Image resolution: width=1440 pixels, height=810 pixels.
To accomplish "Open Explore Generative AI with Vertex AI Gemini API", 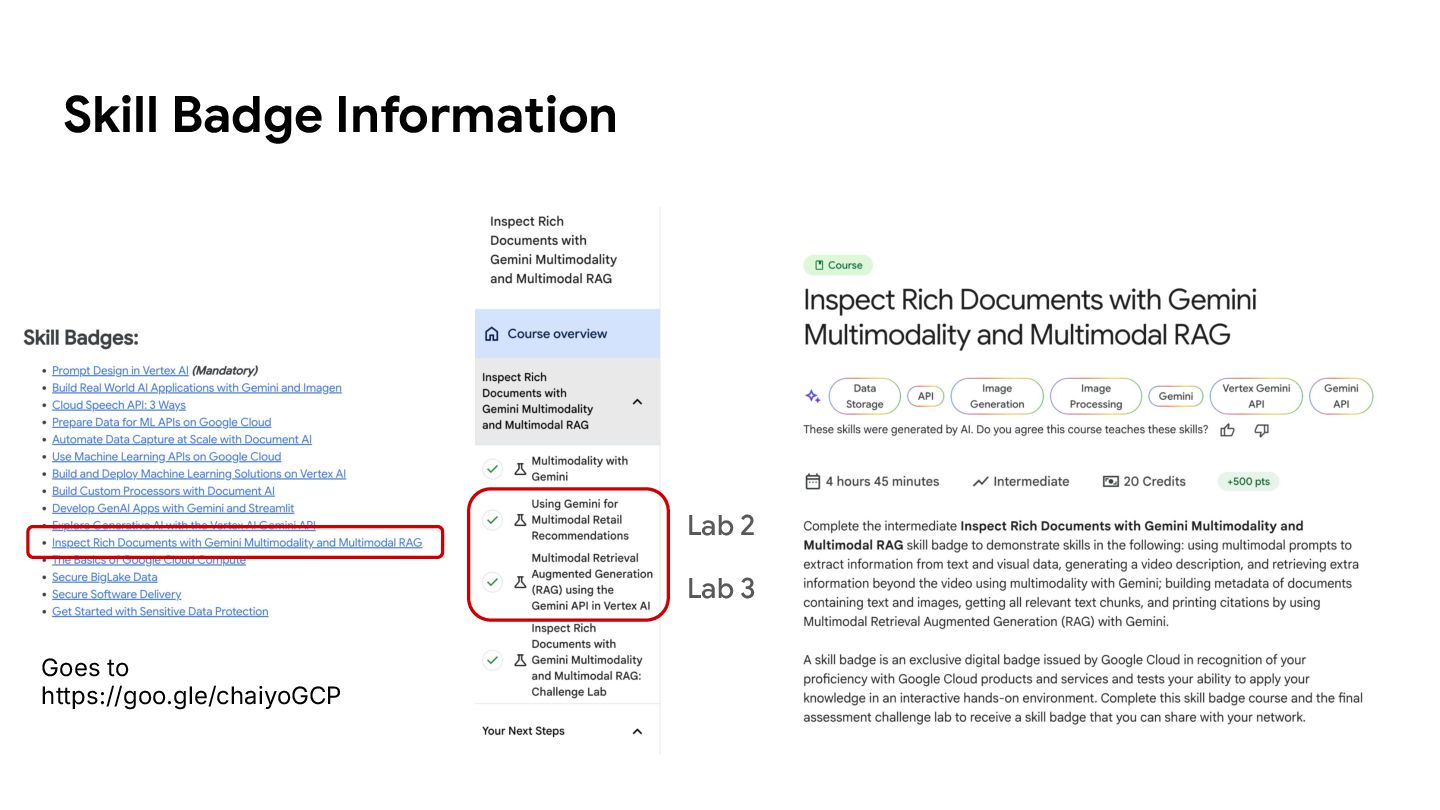I will tap(184, 525).
